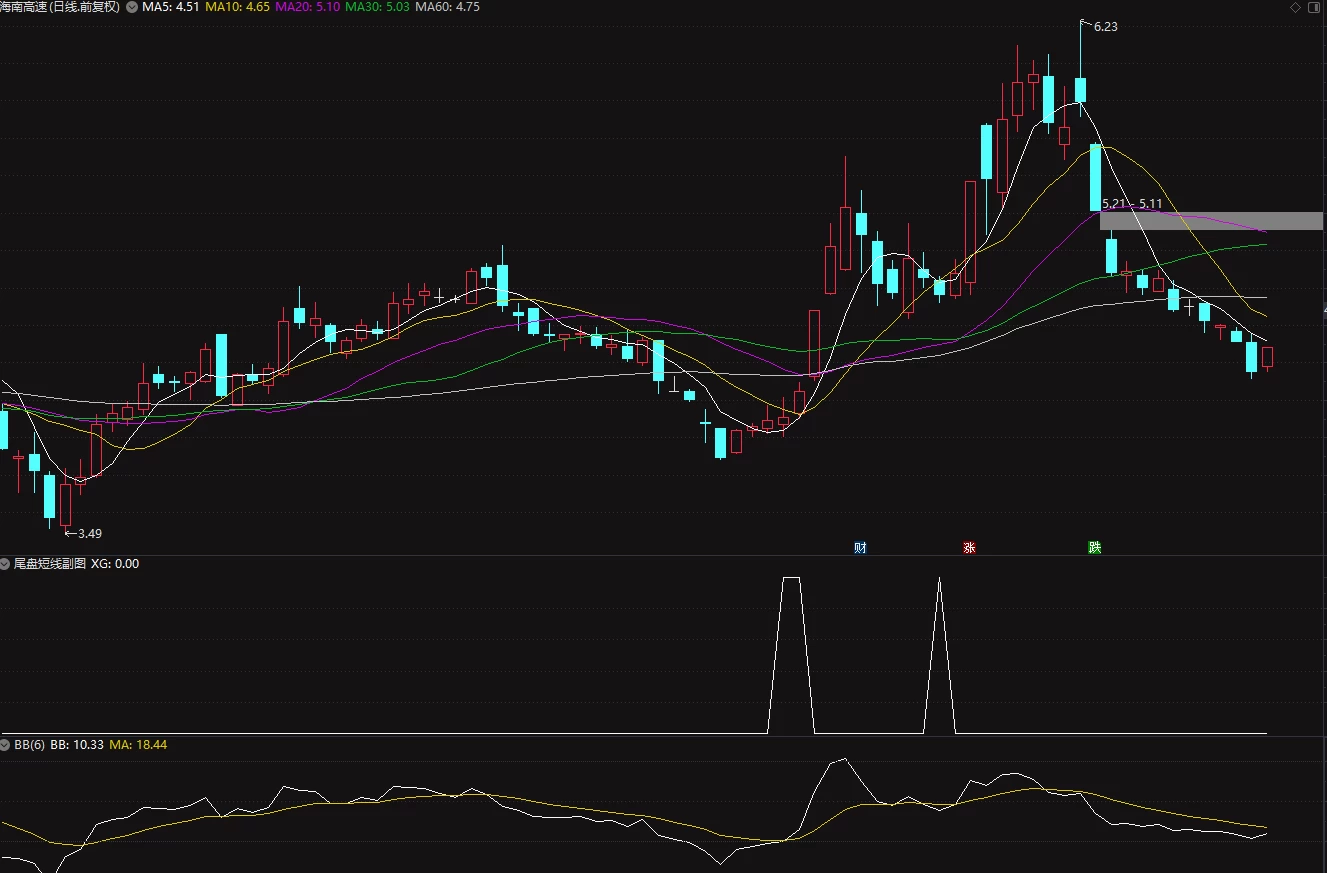Click the 海南高速 (日线.前复权) title
Screen dimensions: 1327x873
(60, 7)
